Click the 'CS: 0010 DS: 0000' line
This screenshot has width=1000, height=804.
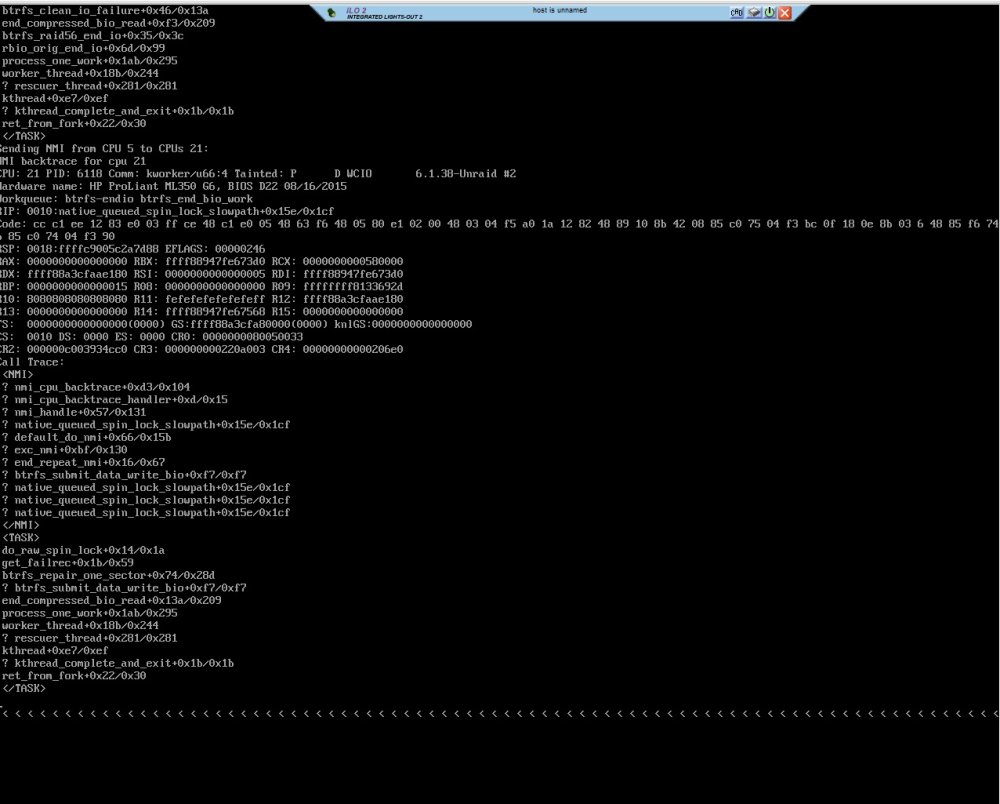152,337
